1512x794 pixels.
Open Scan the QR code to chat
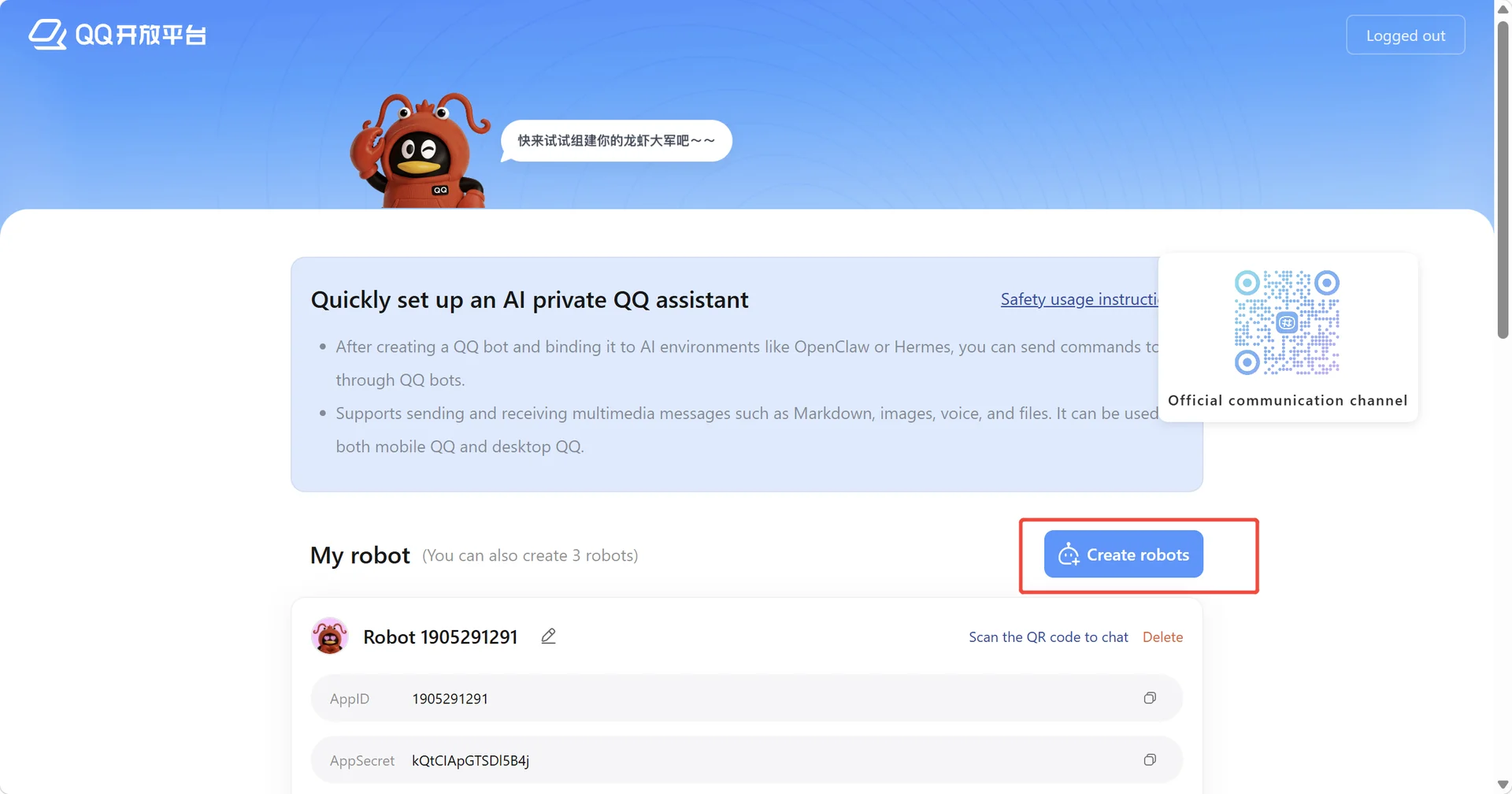pos(1048,637)
